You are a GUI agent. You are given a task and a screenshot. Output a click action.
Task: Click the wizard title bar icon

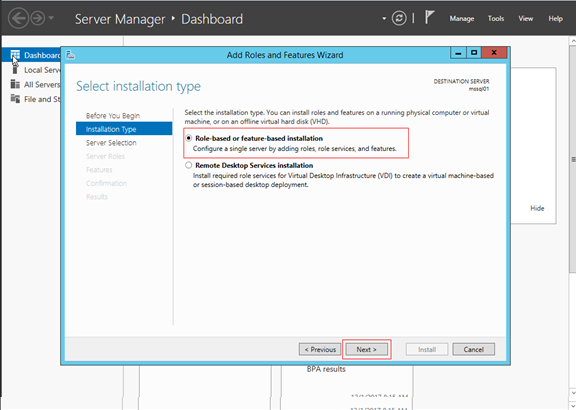click(70, 55)
